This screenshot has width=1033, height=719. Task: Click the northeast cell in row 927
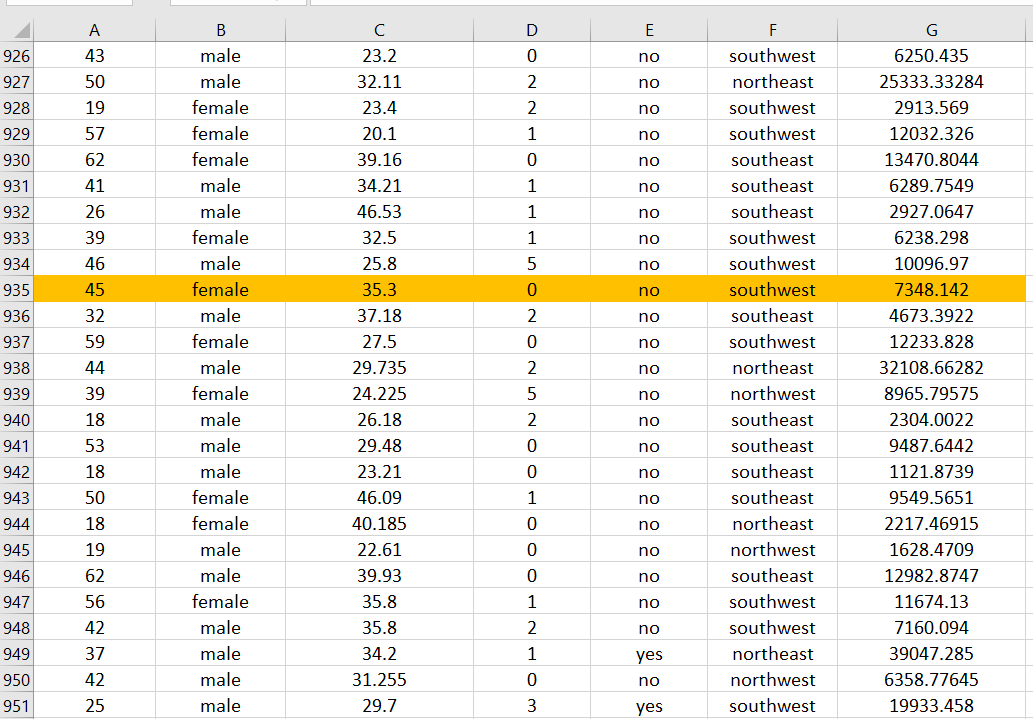click(772, 81)
